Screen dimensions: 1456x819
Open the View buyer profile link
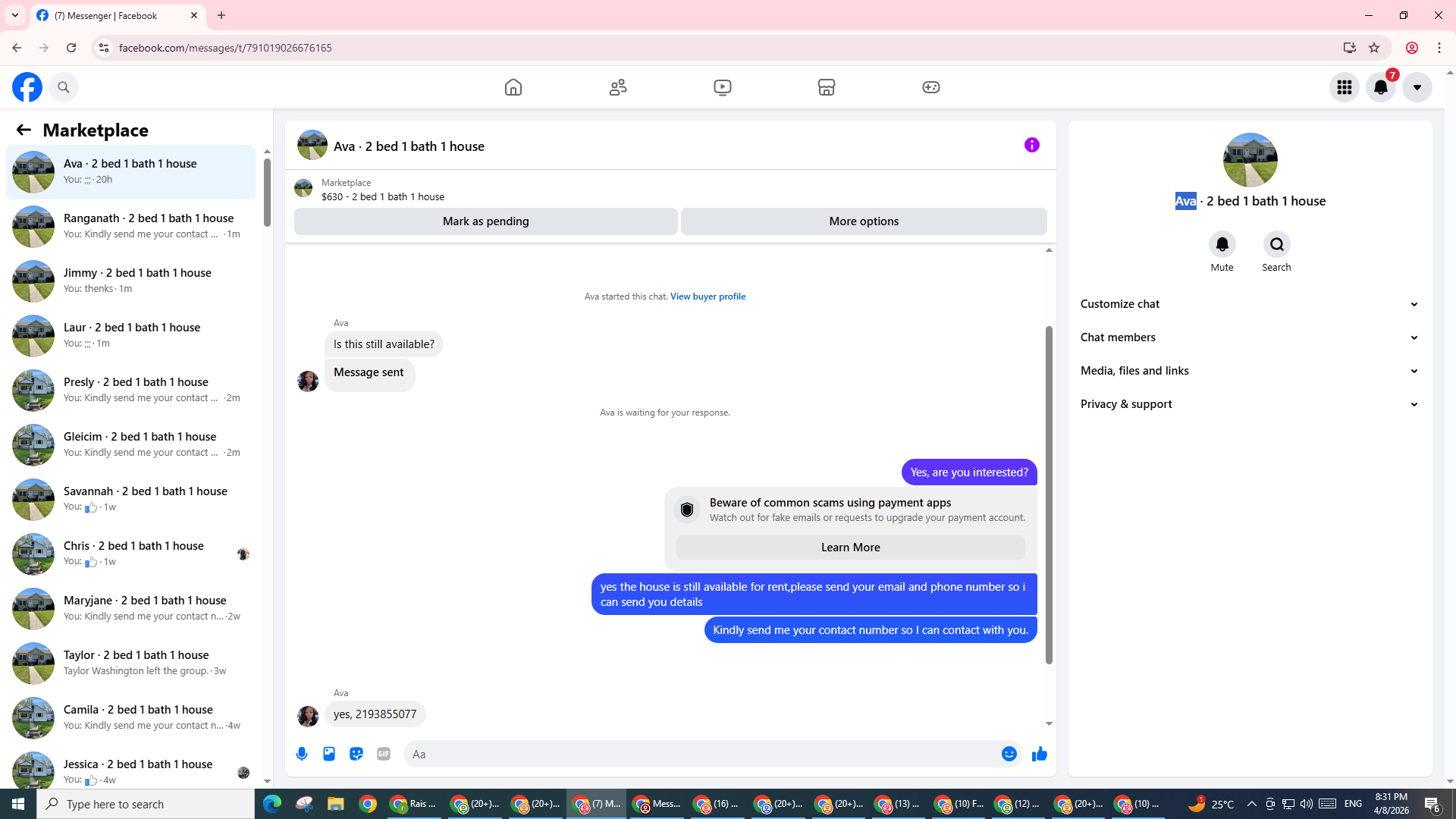pyautogui.click(x=708, y=297)
